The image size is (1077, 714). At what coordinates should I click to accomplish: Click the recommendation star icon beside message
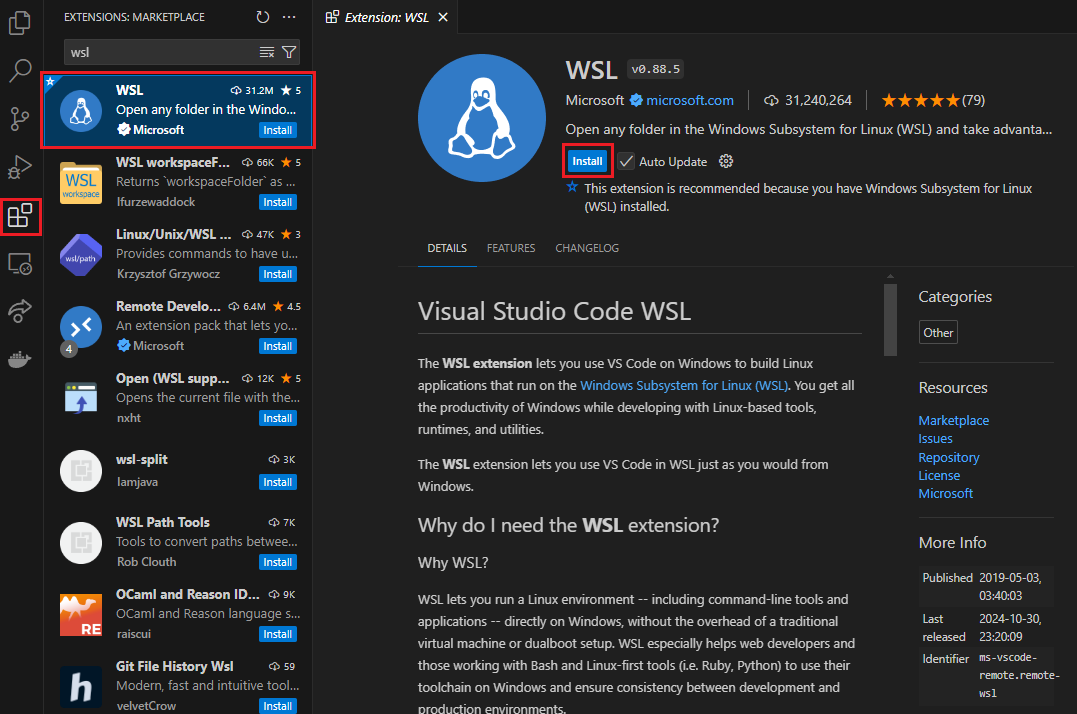572,187
